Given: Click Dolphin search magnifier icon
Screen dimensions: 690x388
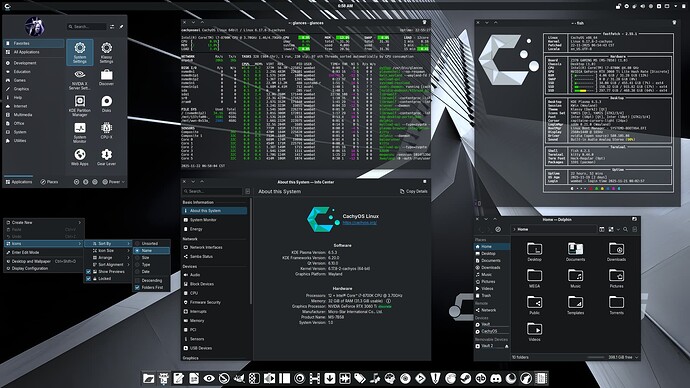Looking at the screenshot, I should (x=625, y=229).
